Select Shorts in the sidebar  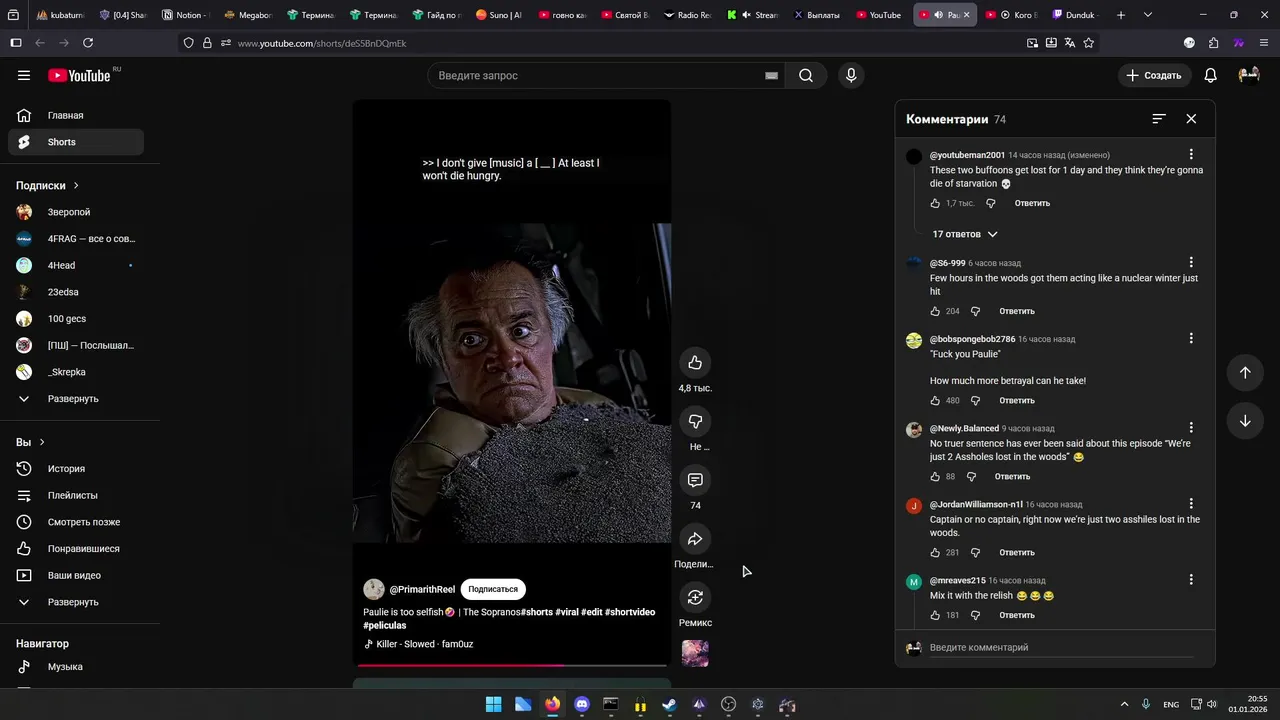pyautogui.click(x=76, y=142)
